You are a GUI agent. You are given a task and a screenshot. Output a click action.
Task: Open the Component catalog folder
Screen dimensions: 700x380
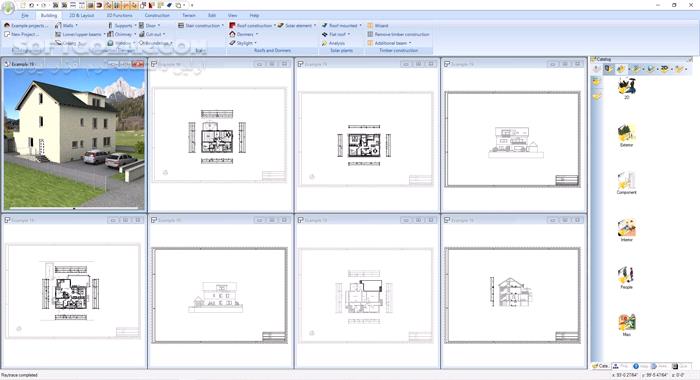click(627, 183)
